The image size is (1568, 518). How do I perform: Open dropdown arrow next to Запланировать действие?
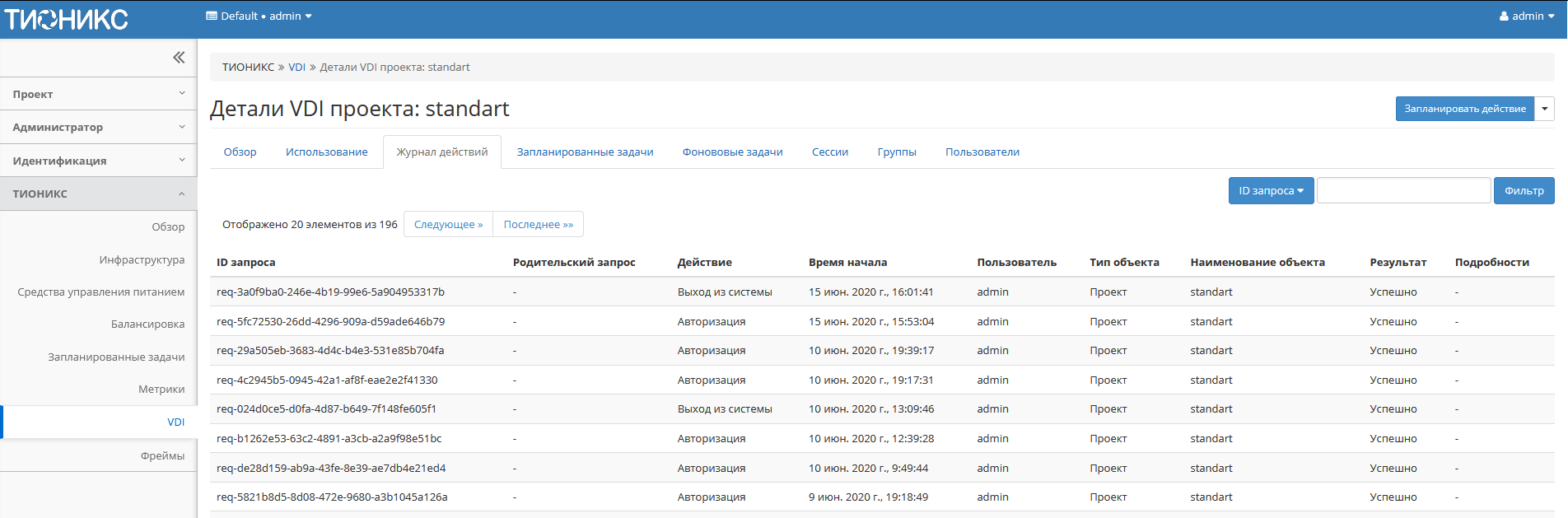pos(1544,109)
